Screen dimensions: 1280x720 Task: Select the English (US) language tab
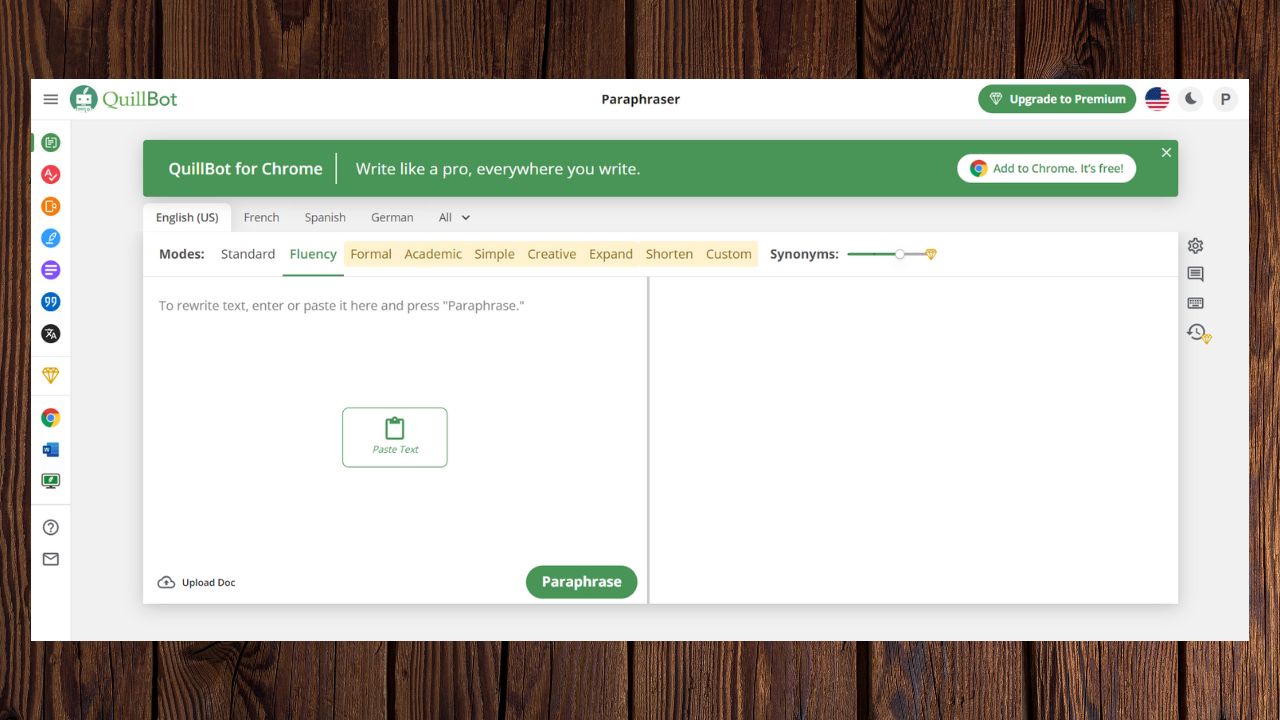pyautogui.click(x=187, y=217)
